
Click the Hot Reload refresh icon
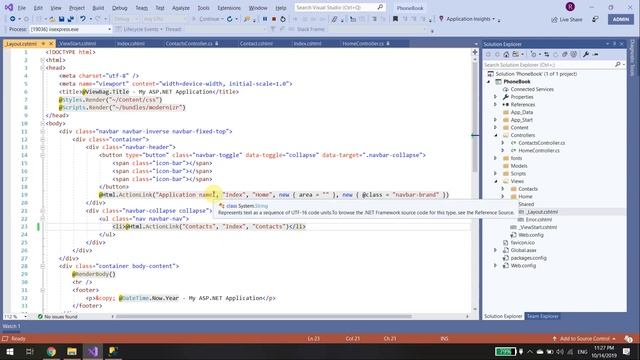tap(229, 19)
